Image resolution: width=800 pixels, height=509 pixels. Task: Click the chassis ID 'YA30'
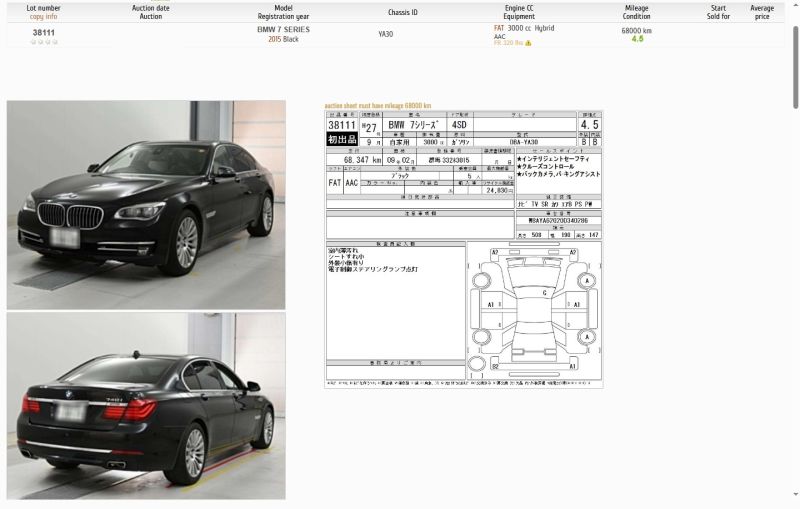[386, 34]
